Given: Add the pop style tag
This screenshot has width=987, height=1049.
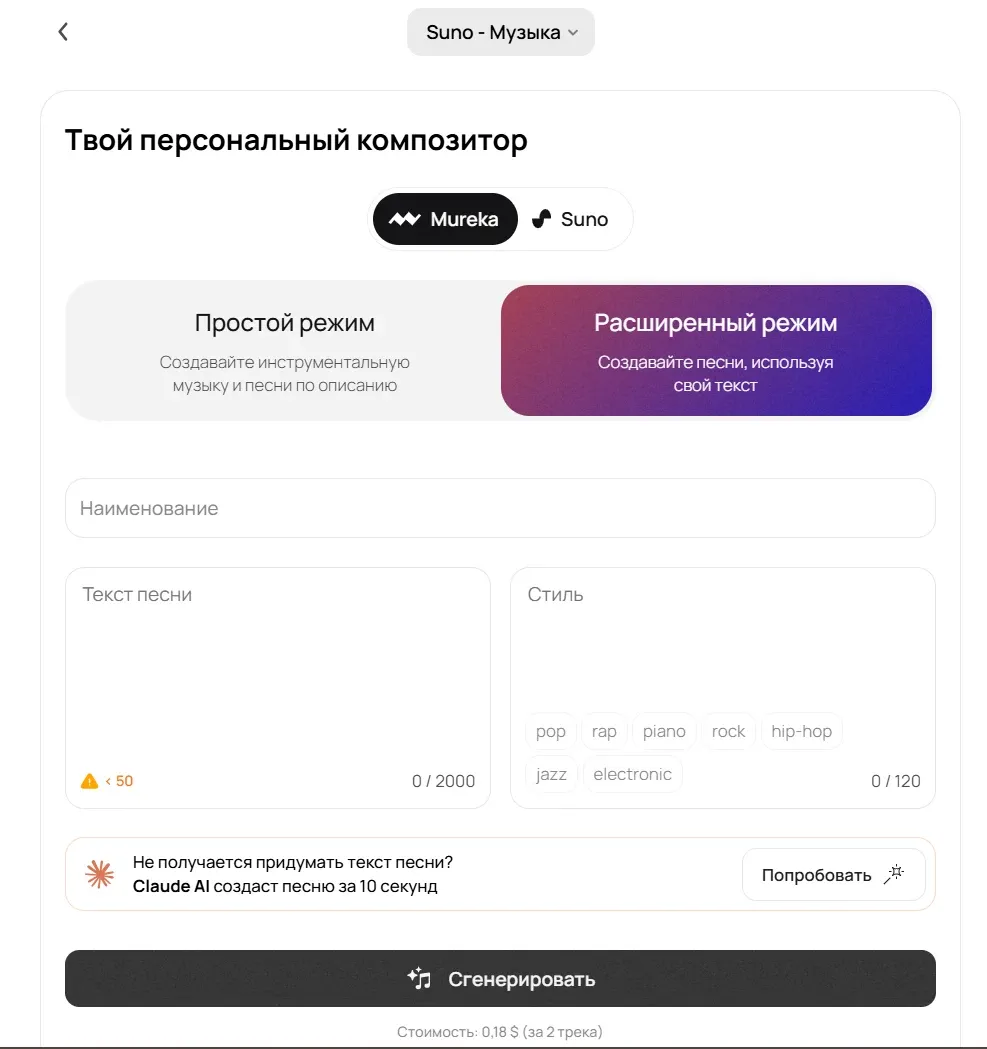Looking at the screenshot, I should (551, 731).
